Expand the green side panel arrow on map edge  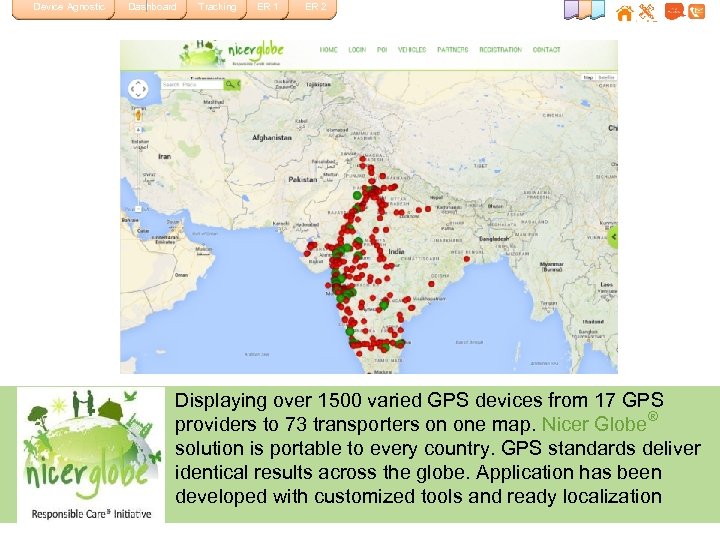[613, 237]
